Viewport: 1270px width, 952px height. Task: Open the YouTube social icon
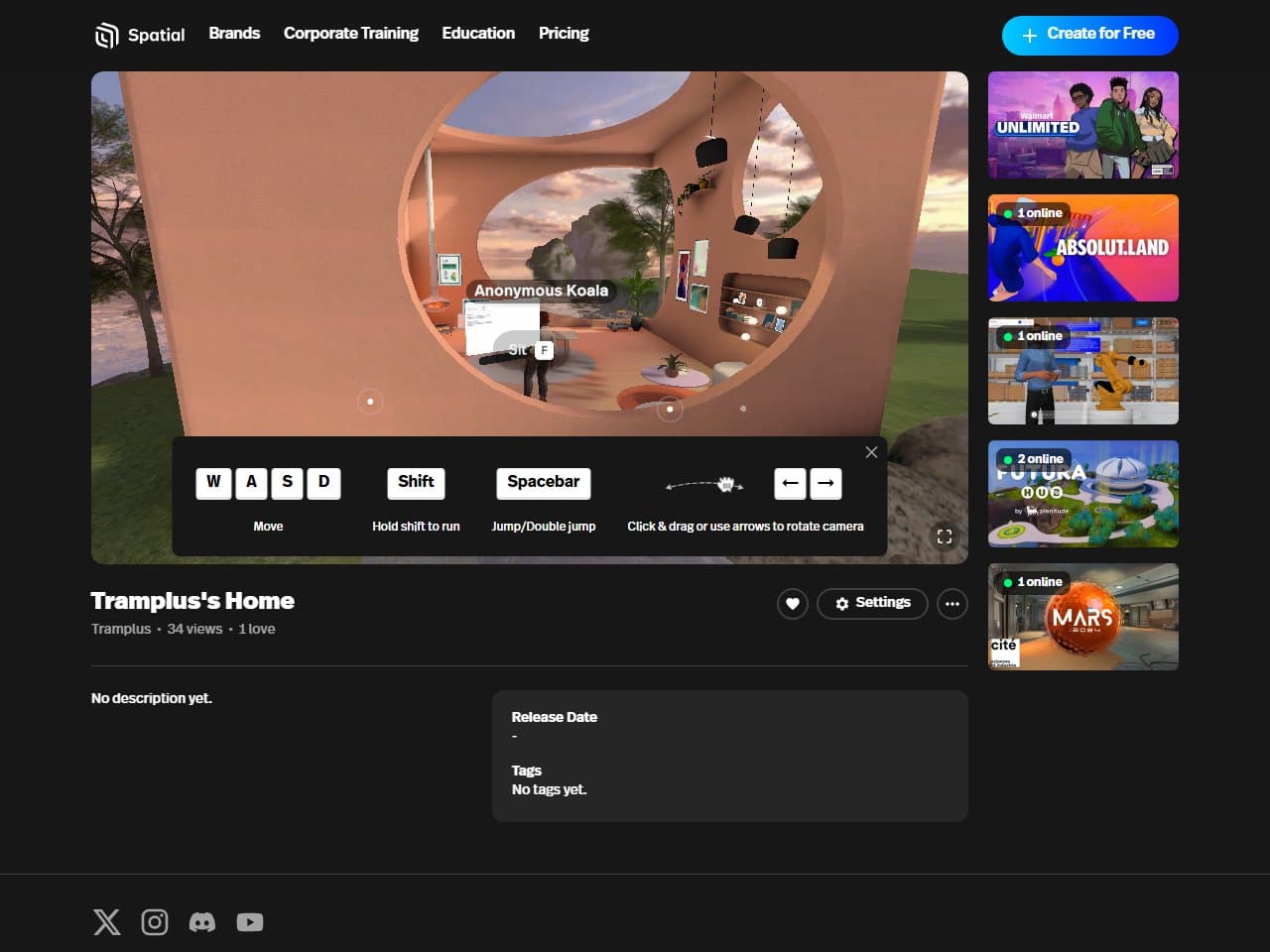coord(250,922)
